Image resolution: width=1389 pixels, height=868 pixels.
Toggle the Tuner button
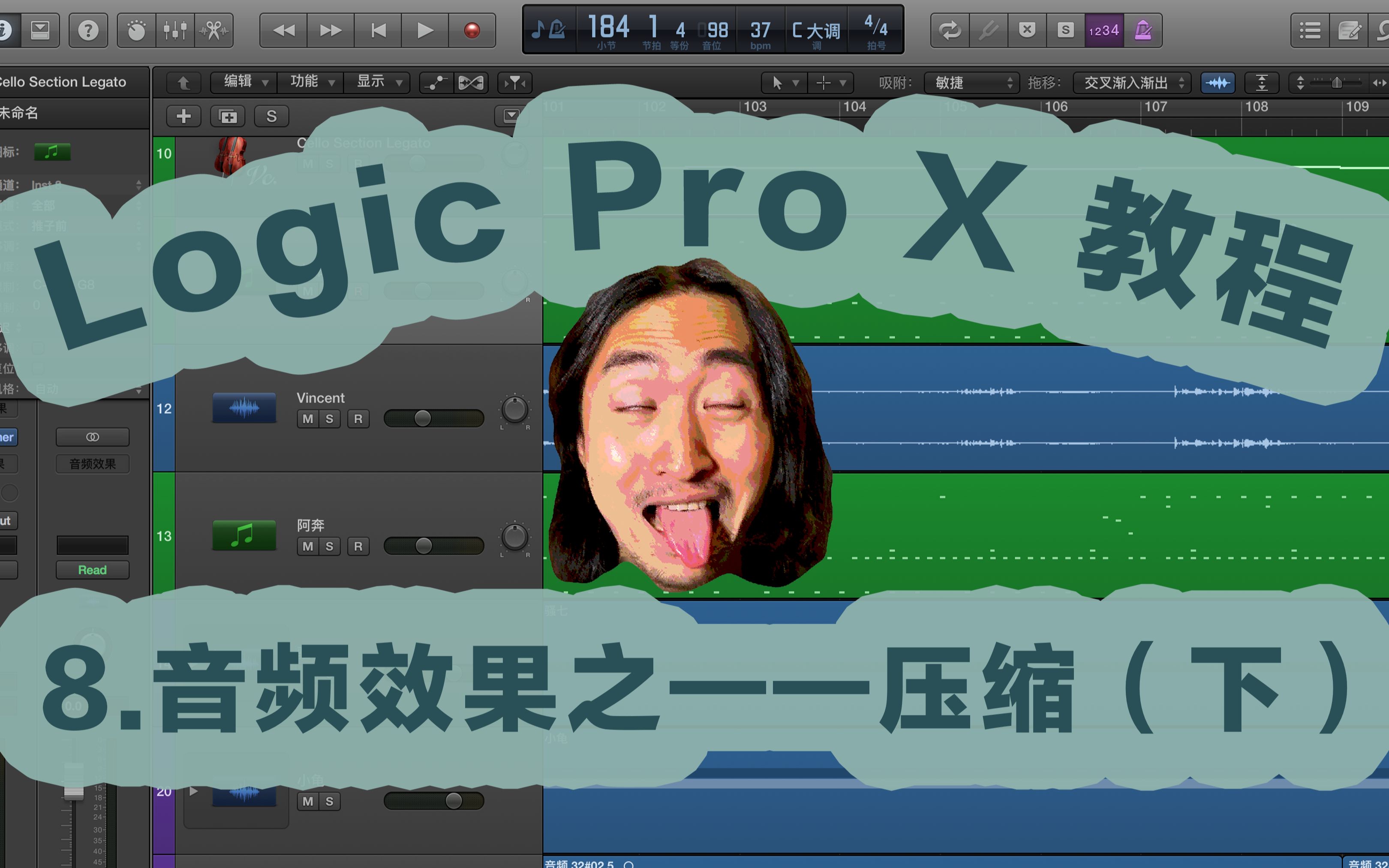tap(988, 30)
